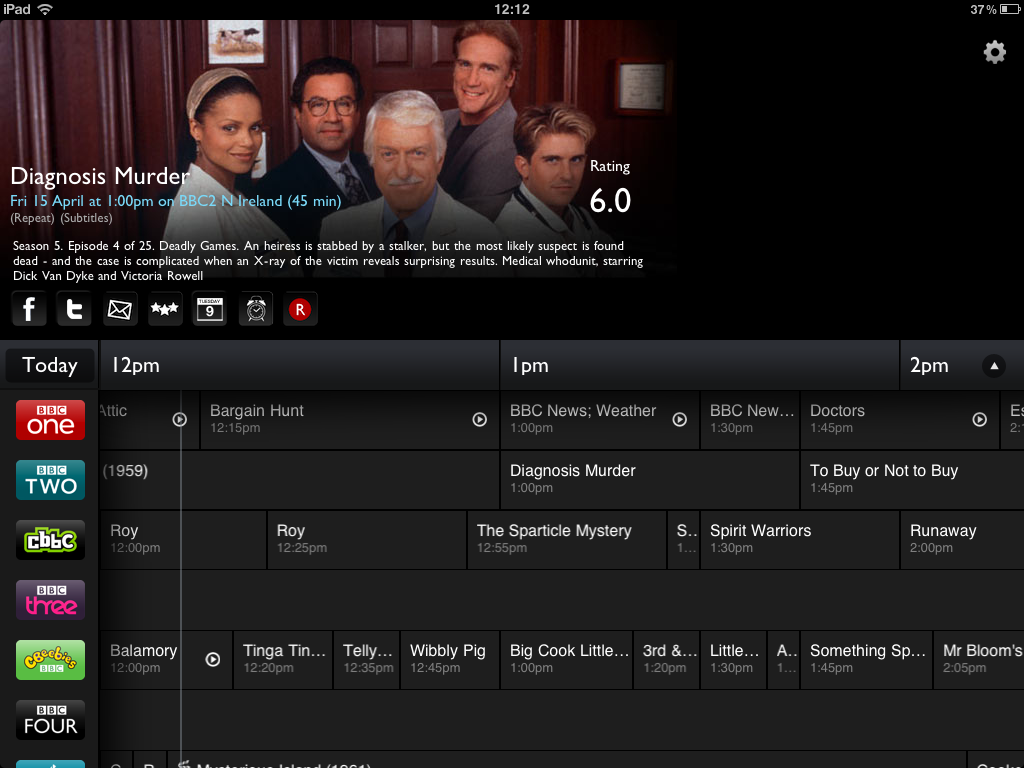Image resolution: width=1024 pixels, height=768 pixels.
Task: Open the star ratings icon
Action: tap(164, 309)
